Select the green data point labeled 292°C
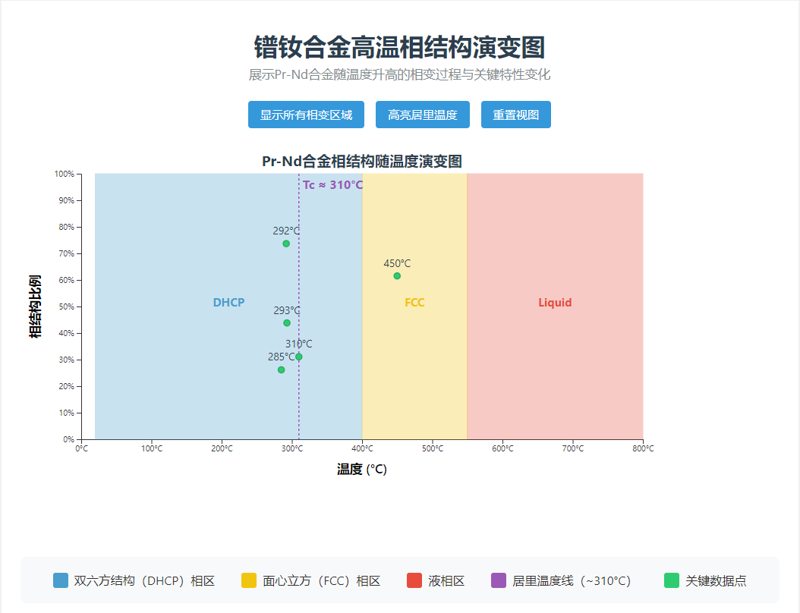Viewport: 800px width, 613px height. click(x=286, y=244)
